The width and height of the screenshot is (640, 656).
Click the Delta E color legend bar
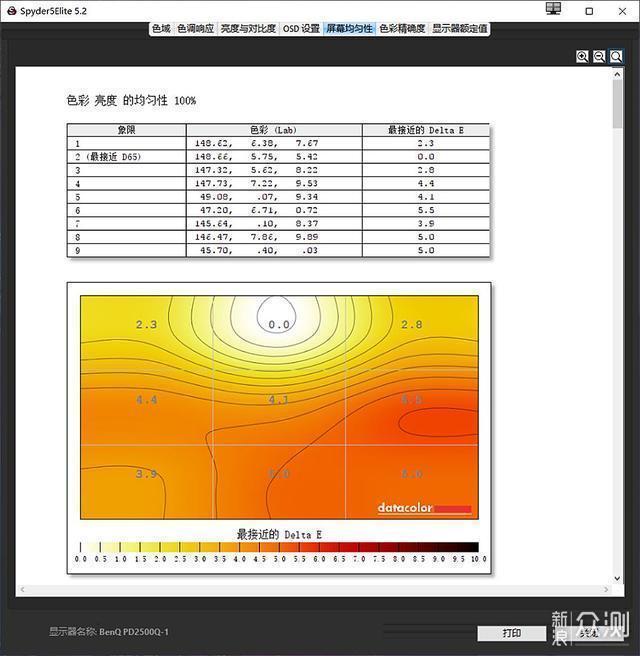(x=279, y=547)
